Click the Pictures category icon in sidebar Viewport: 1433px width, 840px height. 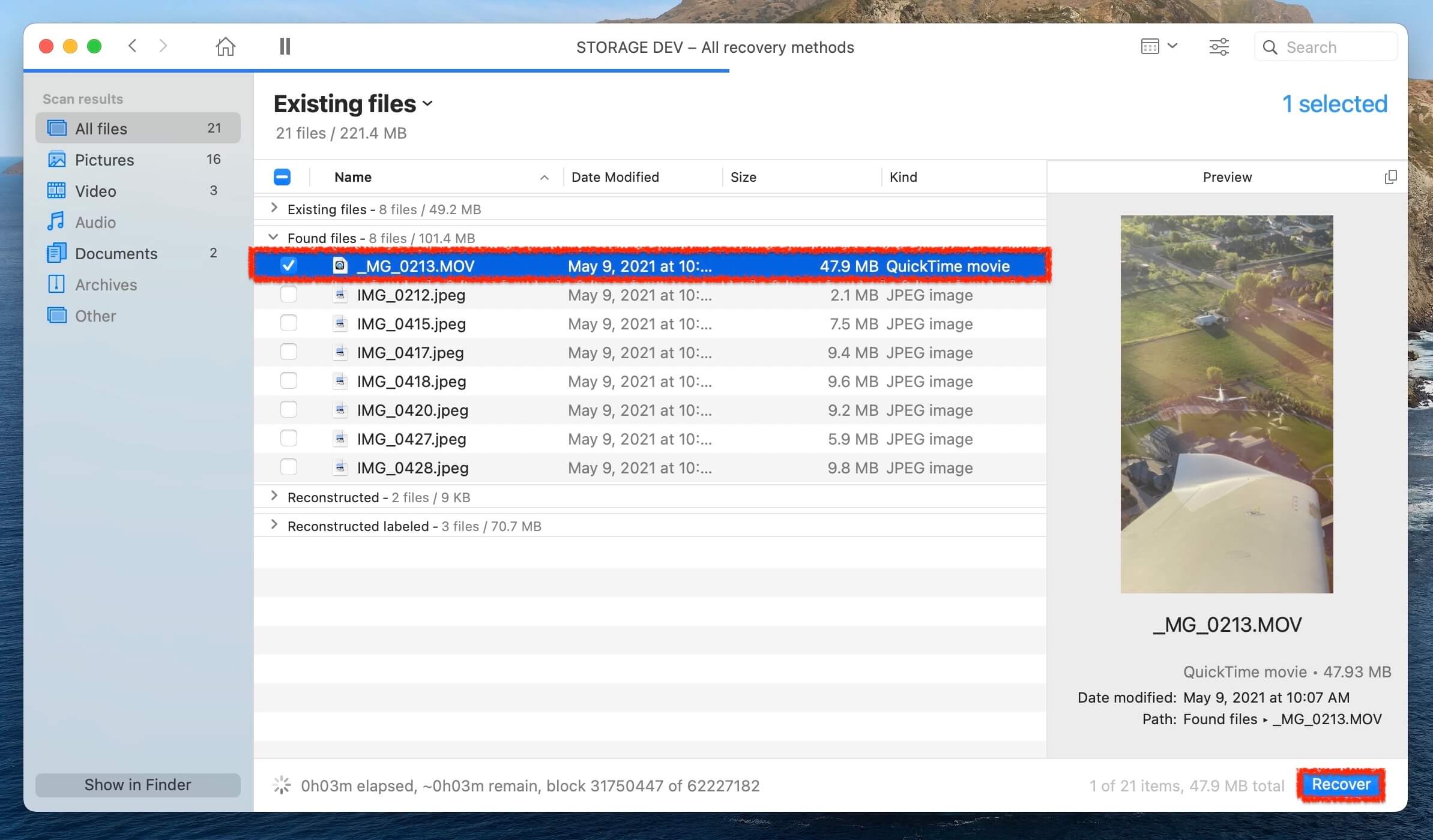[56, 159]
